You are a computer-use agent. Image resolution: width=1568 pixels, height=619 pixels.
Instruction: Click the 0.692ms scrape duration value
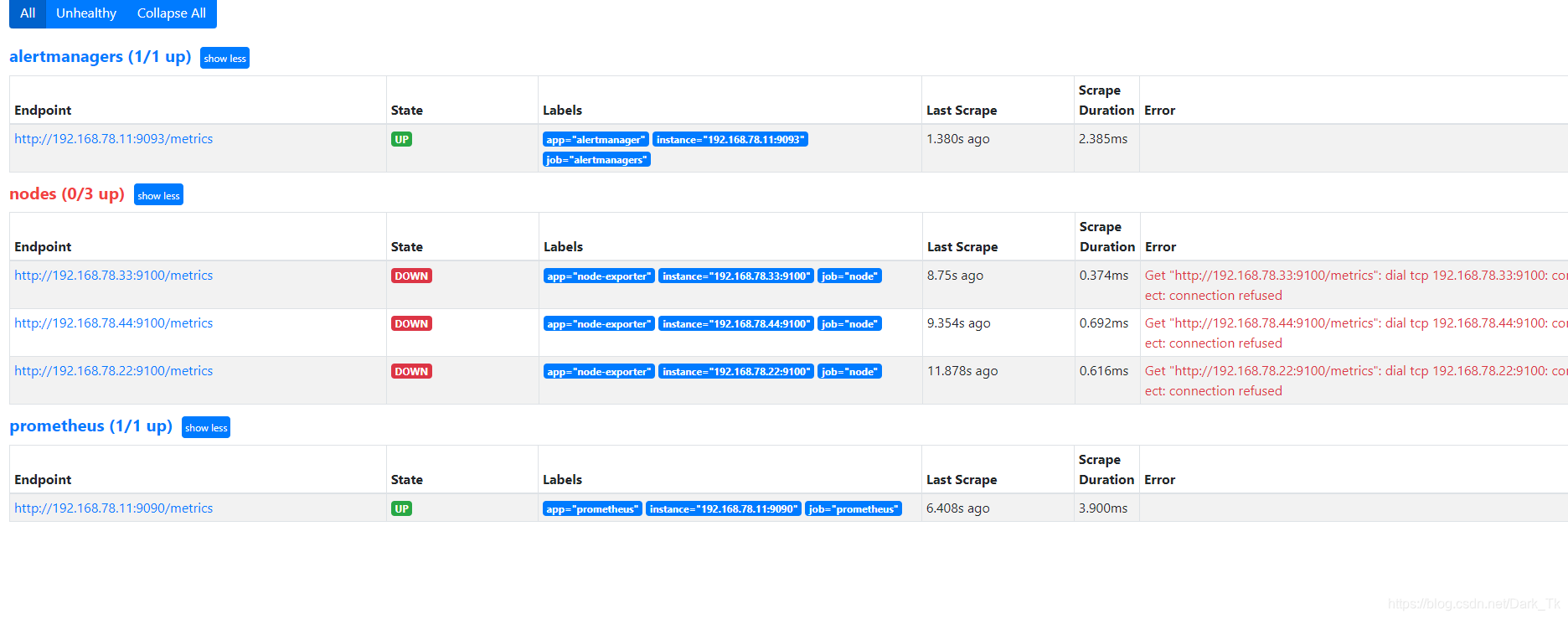tap(1104, 323)
